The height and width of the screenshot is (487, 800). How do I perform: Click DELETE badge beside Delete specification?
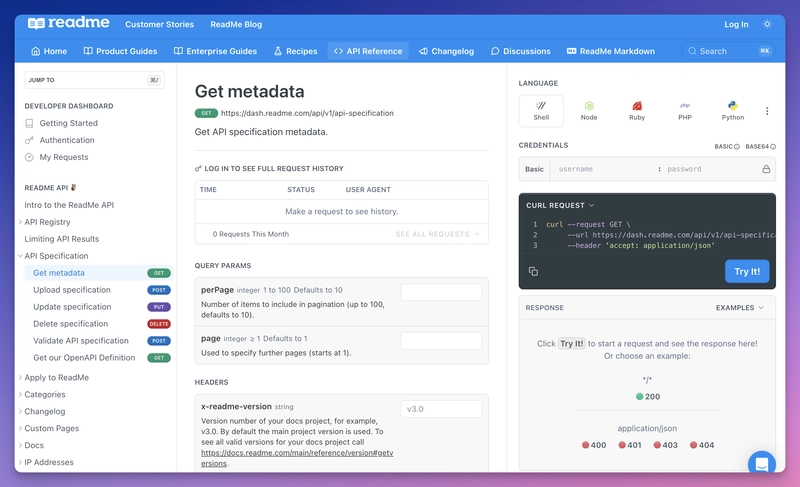point(159,324)
